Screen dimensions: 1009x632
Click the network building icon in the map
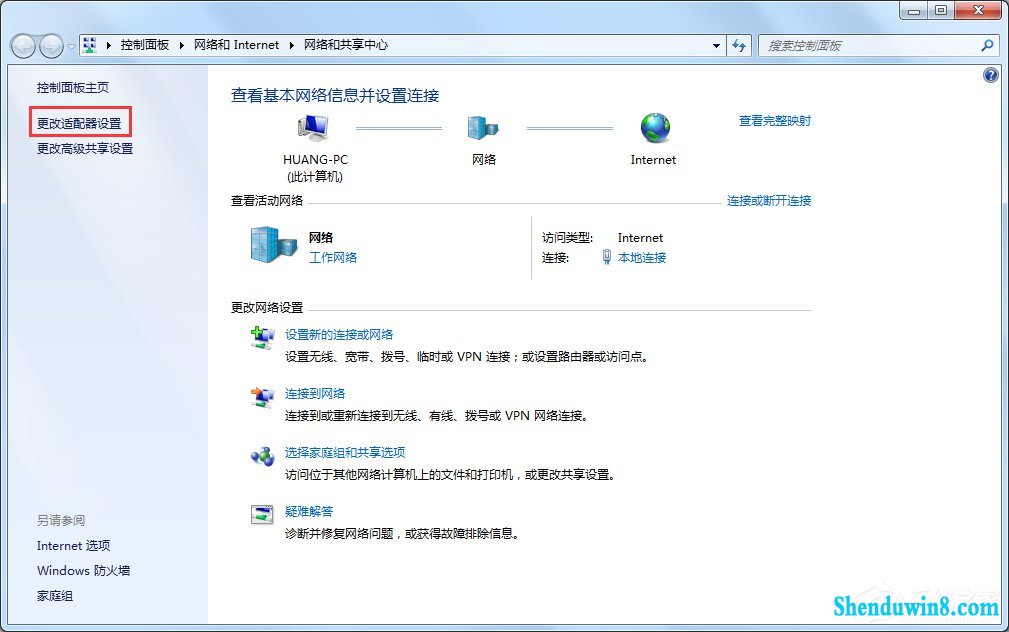(x=483, y=127)
